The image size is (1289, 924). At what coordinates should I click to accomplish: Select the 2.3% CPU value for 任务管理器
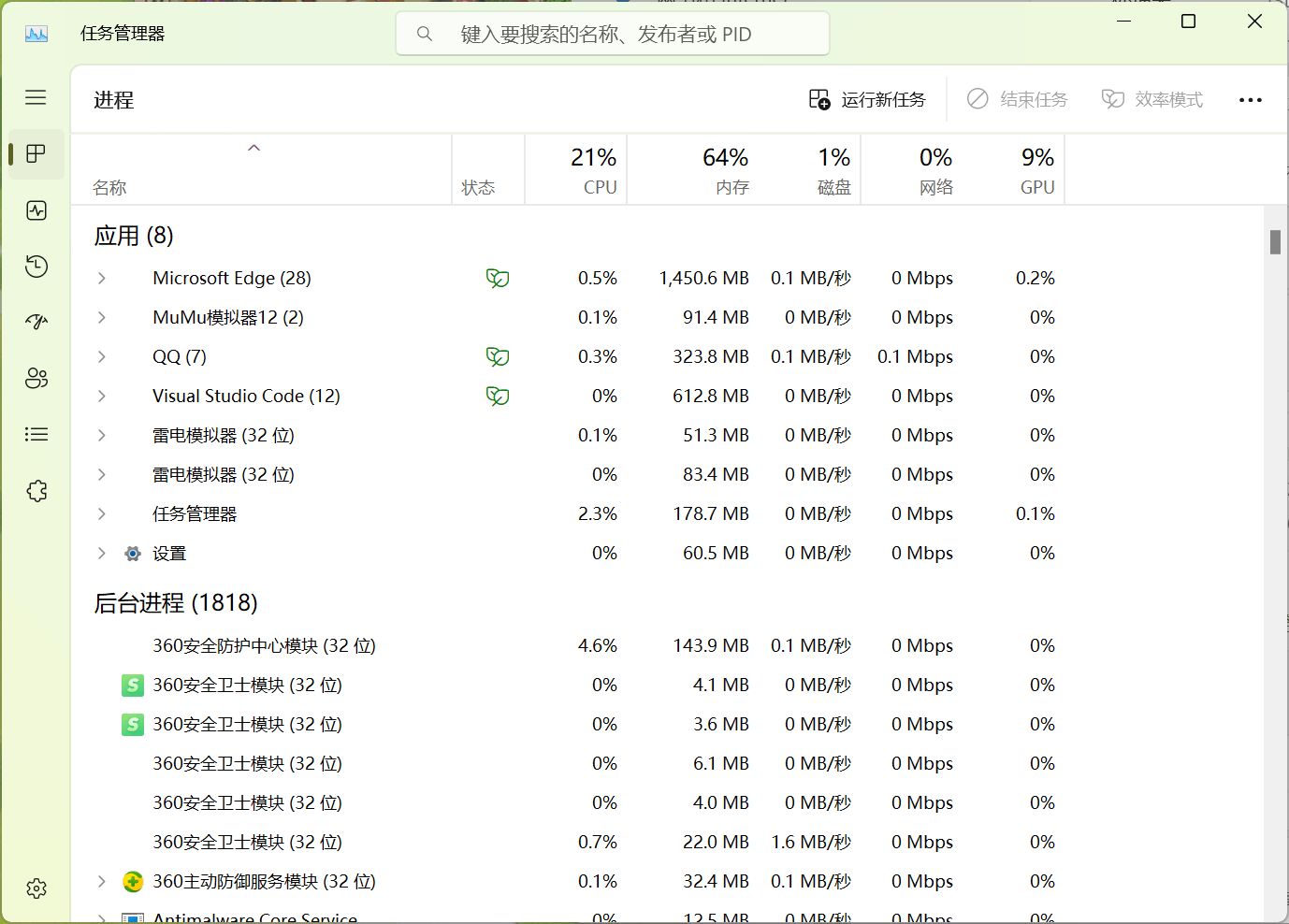point(598,514)
